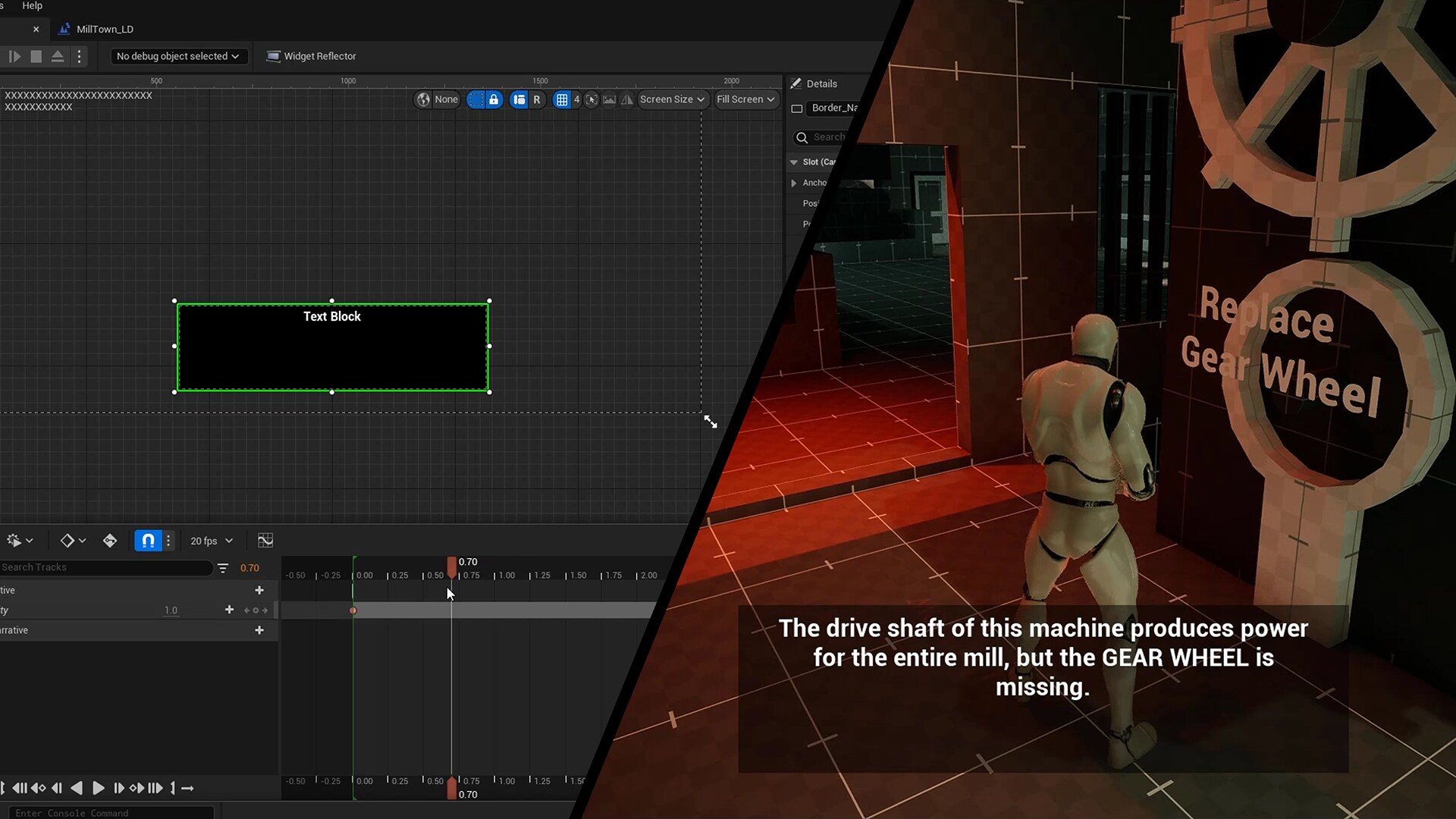Toggle the layout lock mode
Image resolution: width=1456 pixels, height=819 pixels.
(494, 99)
